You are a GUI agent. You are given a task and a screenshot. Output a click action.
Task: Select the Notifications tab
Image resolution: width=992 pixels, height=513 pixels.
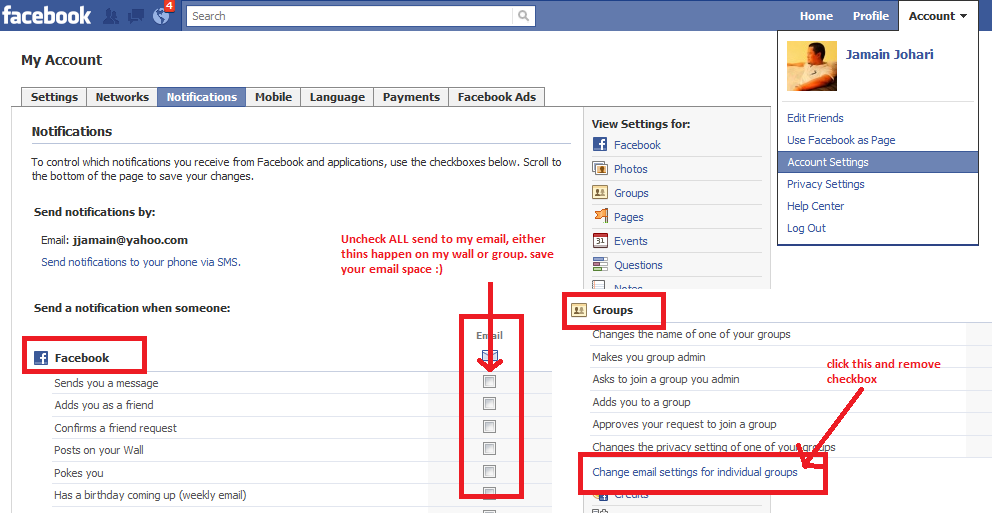(x=202, y=97)
